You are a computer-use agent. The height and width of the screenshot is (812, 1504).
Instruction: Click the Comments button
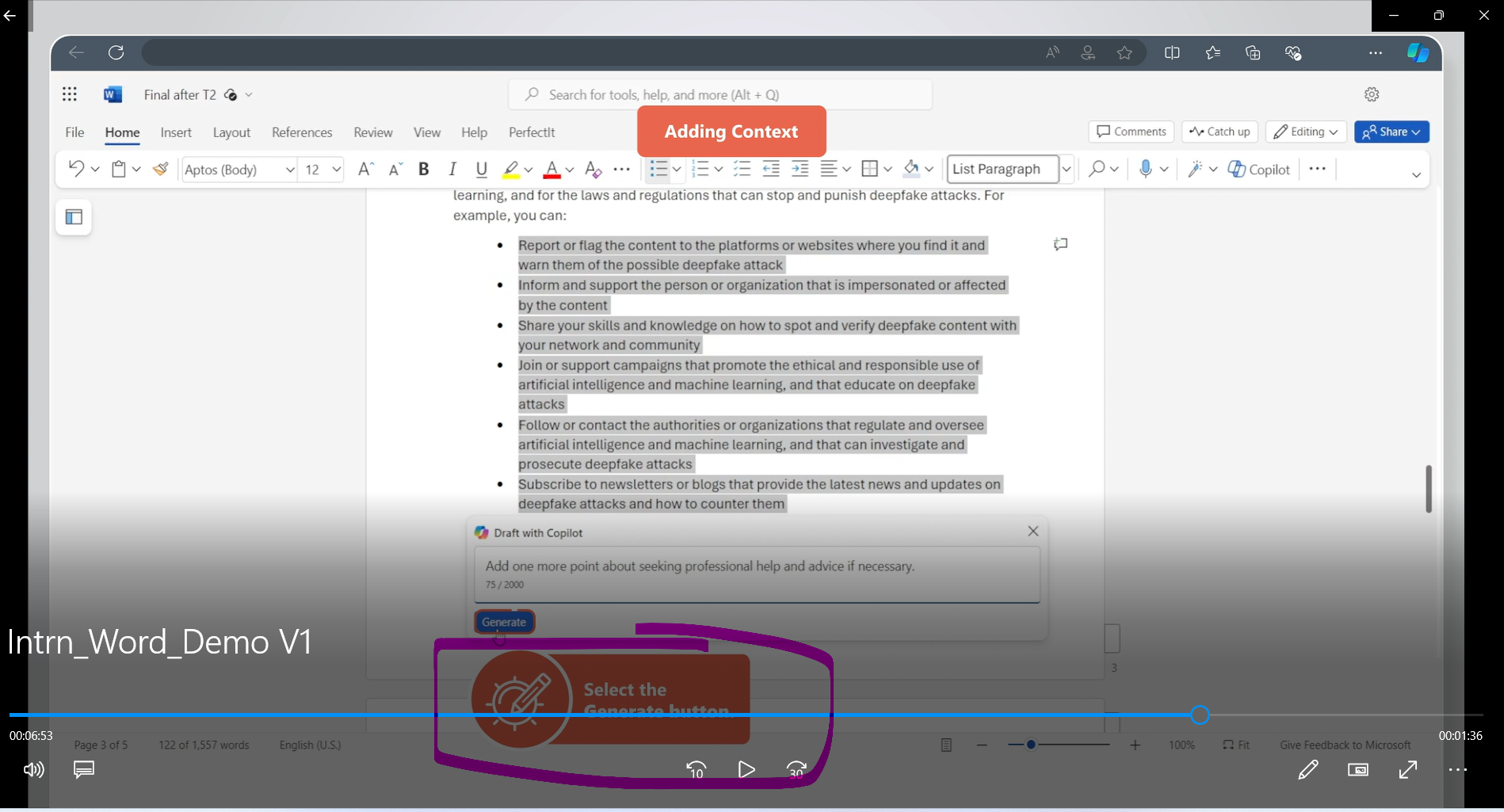pos(1132,132)
